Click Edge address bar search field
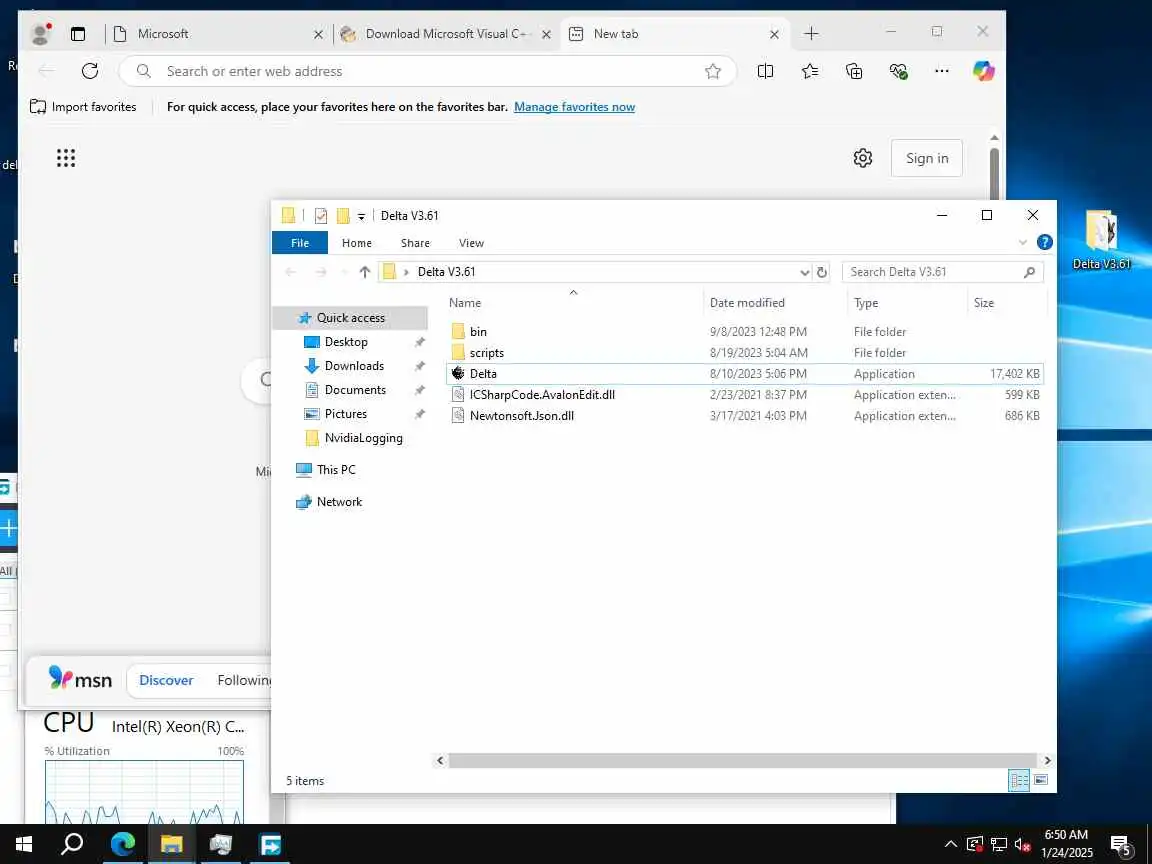The image size is (1152, 864). click(x=426, y=71)
